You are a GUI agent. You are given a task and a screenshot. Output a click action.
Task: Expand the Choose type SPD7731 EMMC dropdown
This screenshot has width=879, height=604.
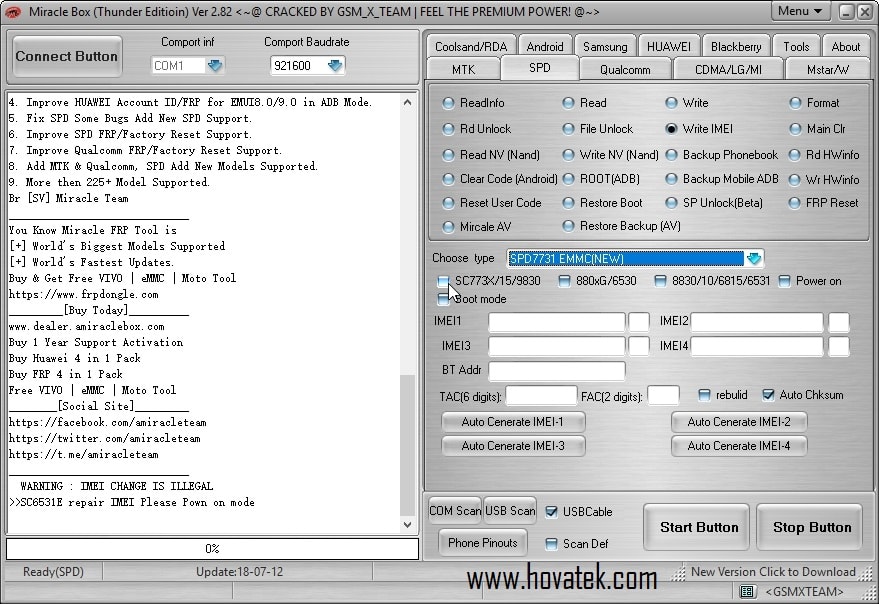click(754, 259)
